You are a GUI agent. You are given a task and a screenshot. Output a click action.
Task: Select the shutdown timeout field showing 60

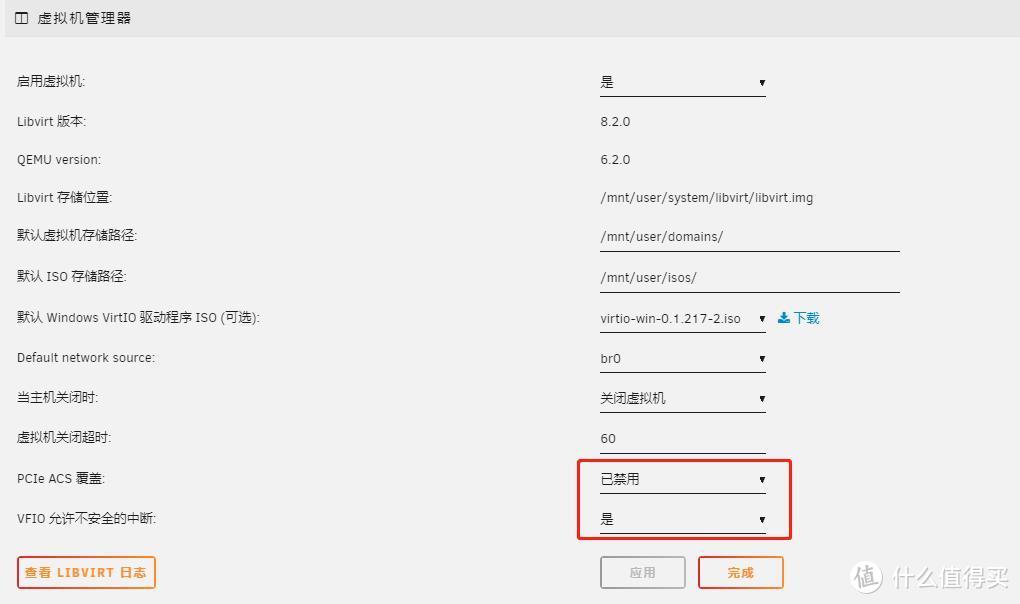683,438
